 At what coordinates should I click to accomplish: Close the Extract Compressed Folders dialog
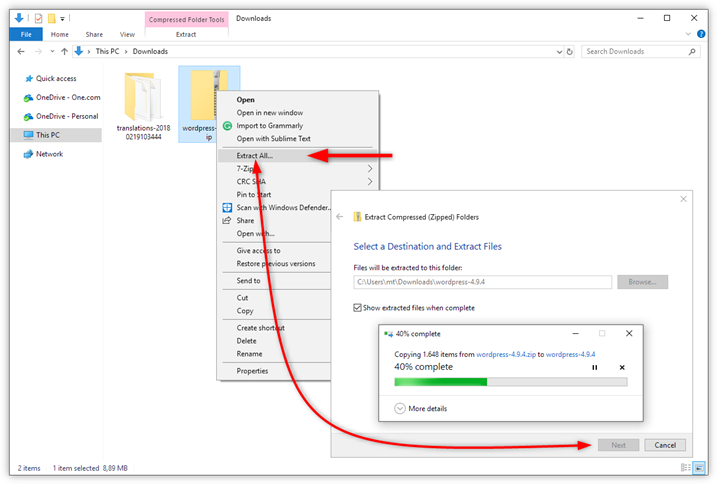point(683,199)
